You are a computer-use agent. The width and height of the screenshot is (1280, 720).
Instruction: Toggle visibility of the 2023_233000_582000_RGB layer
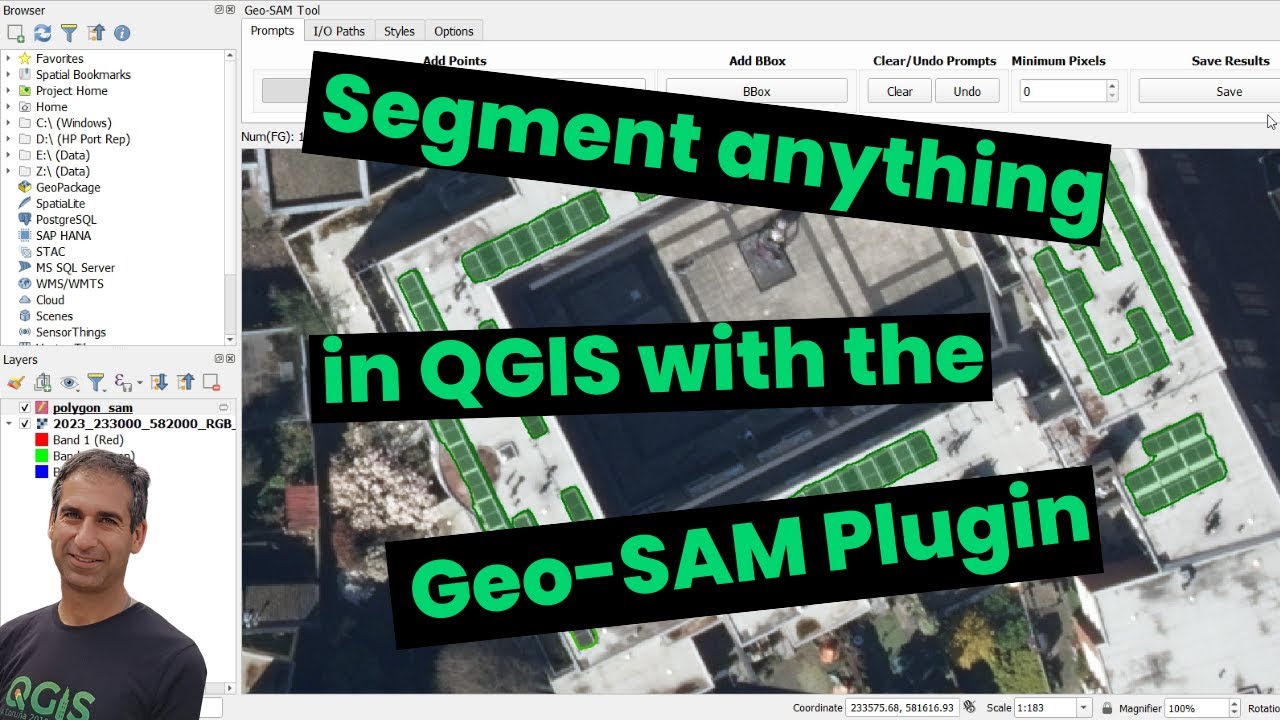coord(25,424)
